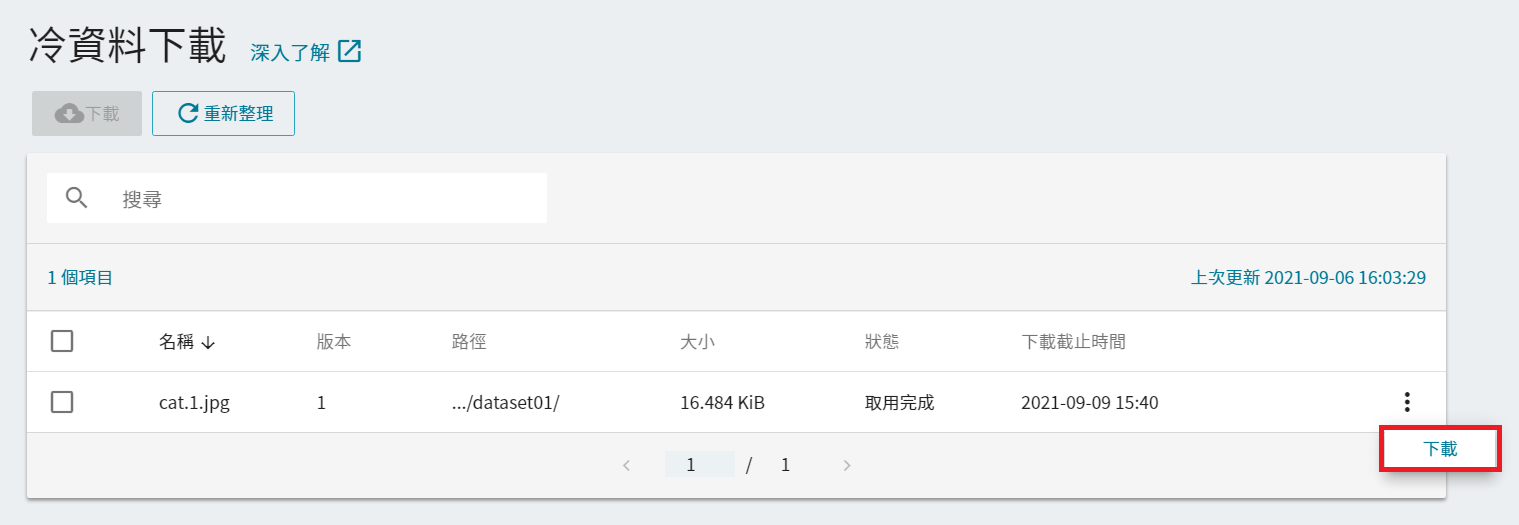The height and width of the screenshot is (525, 1519).
Task: Sort by the 狀態 column header
Action: 881,342
